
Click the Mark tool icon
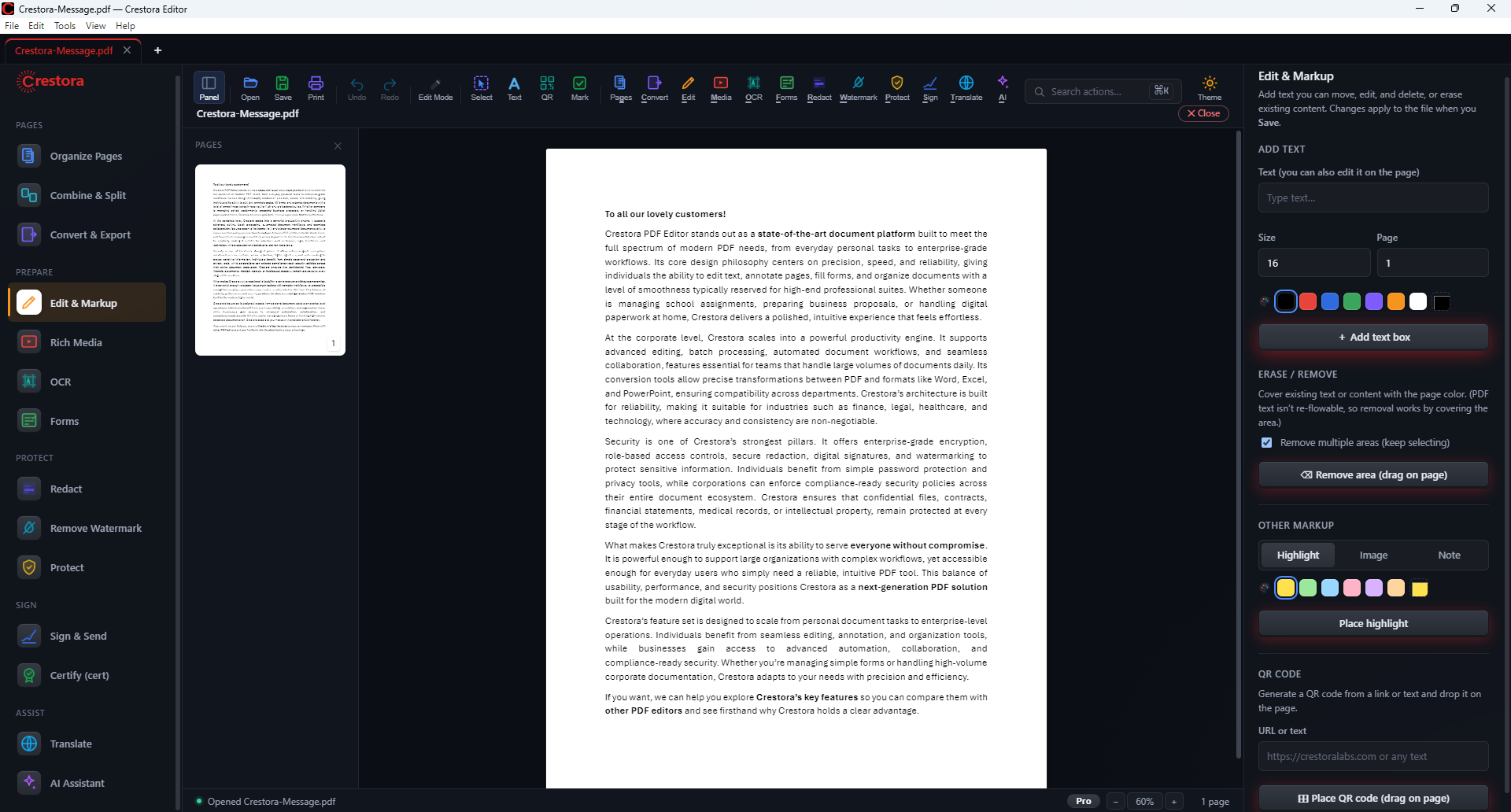click(x=580, y=87)
